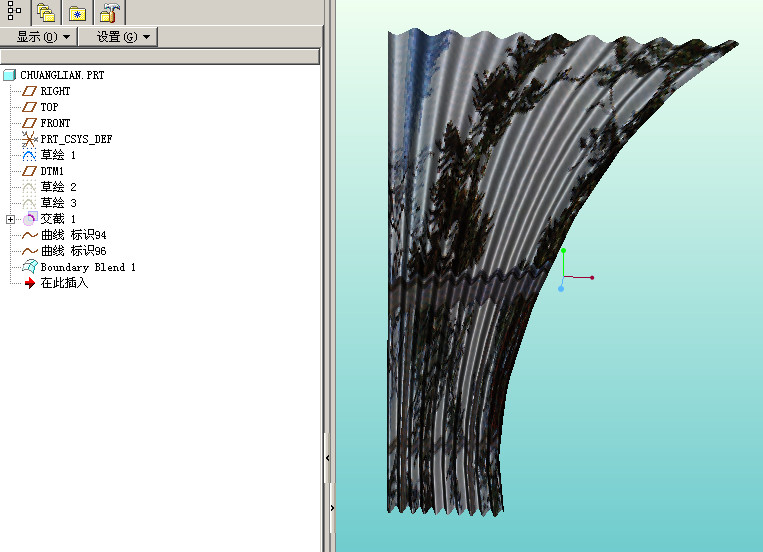Select the DTM1 label

[x=52, y=171]
